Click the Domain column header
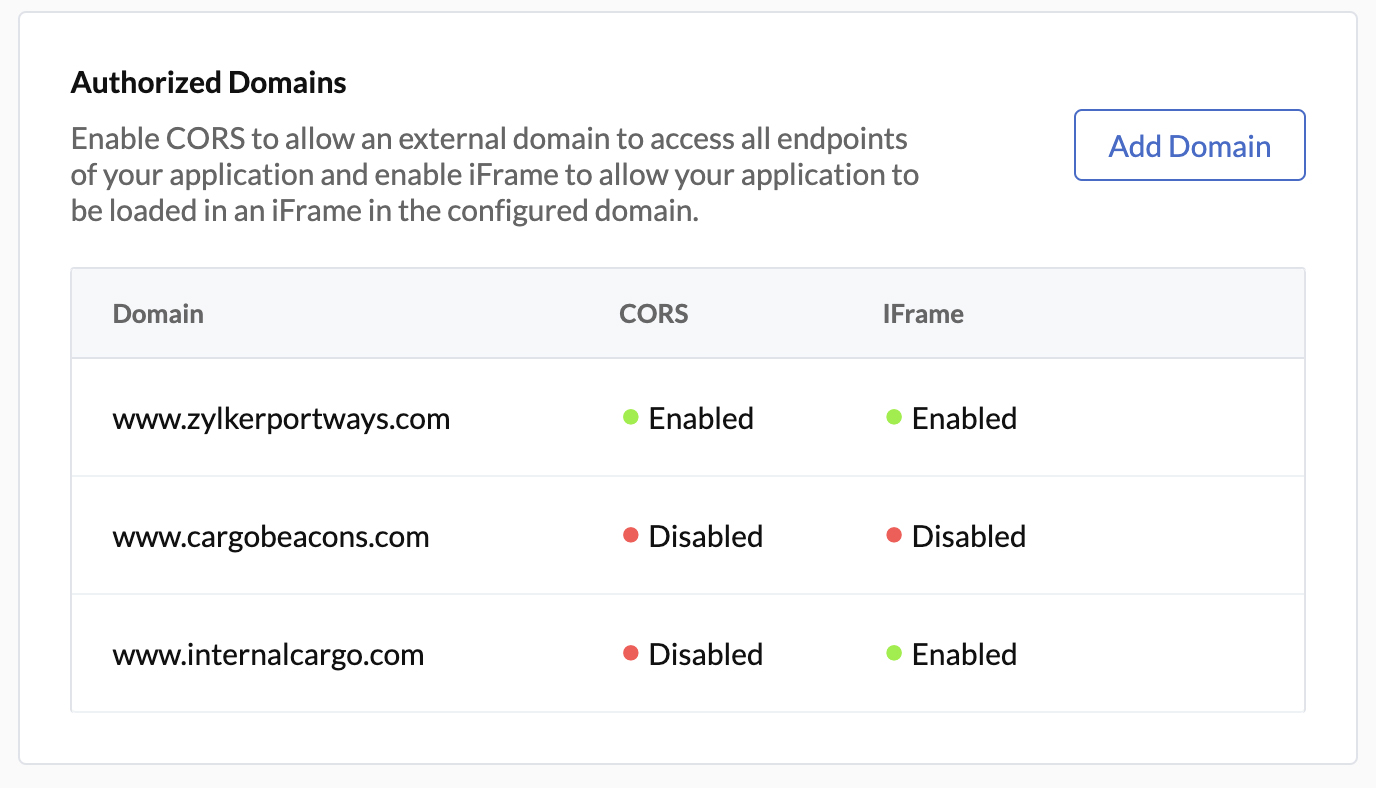The height and width of the screenshot is (788, 1376). coord(157,313)
